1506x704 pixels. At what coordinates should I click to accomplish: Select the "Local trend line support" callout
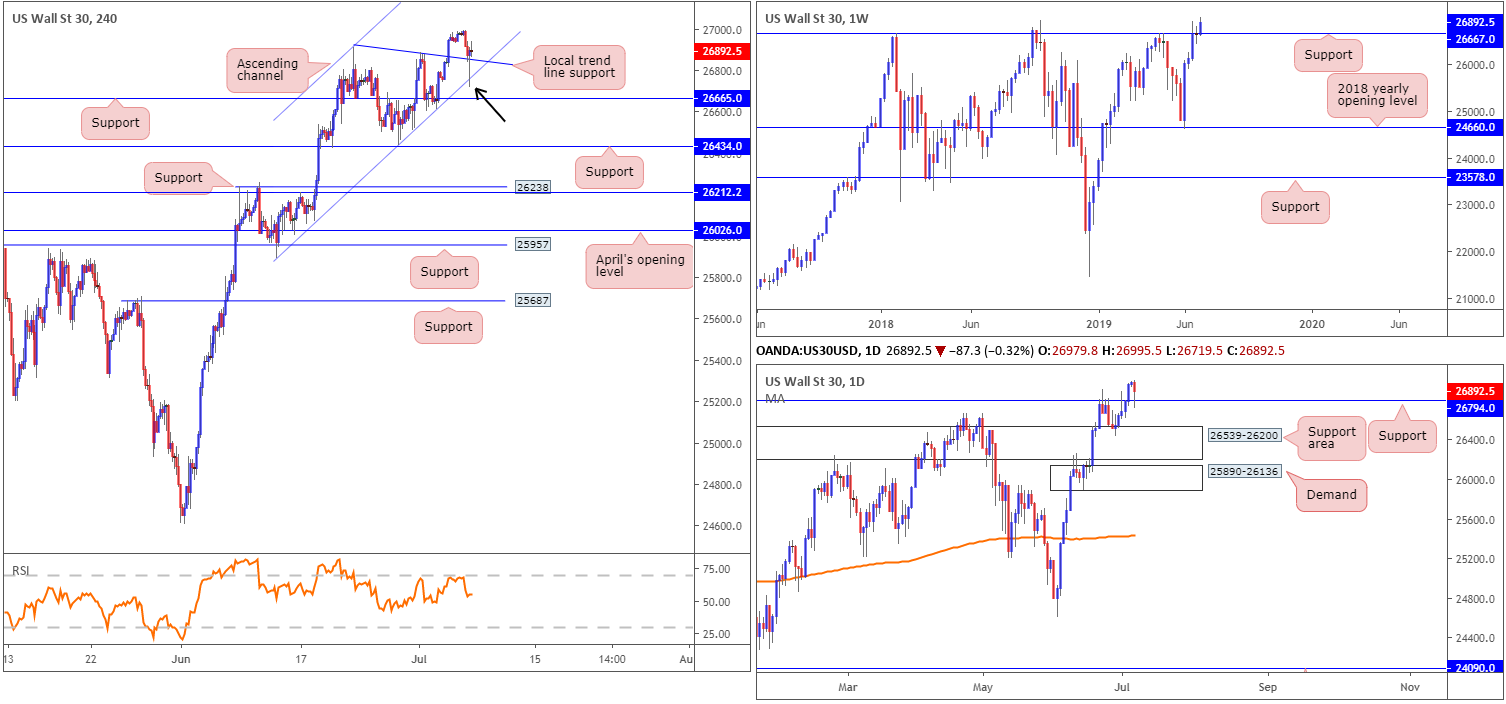pos(578,68)
